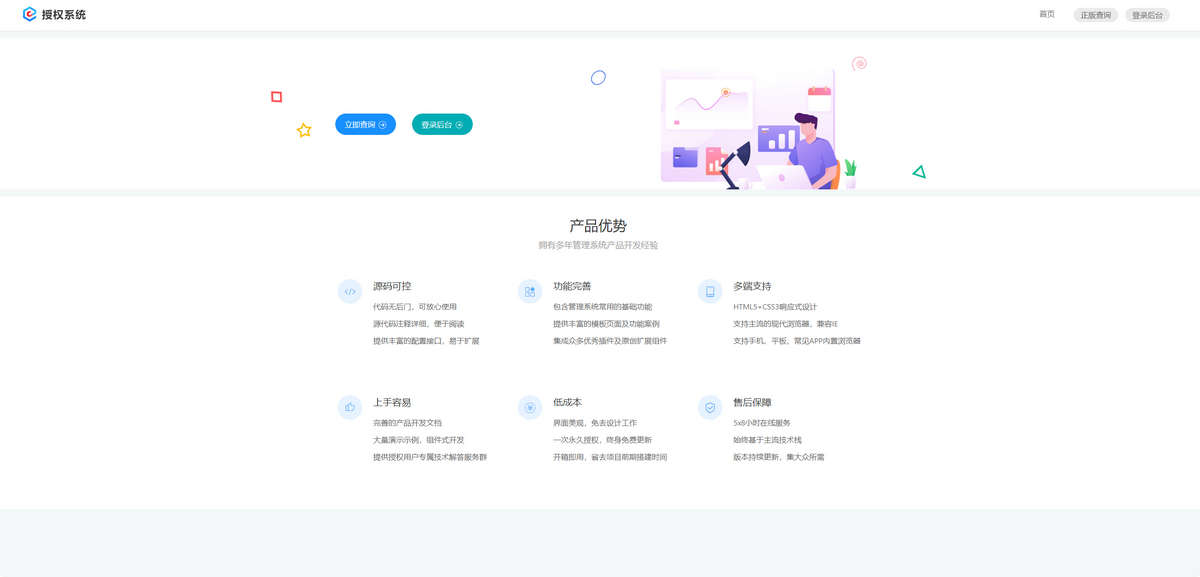Click the 上手容易 thumbs-up icon
1200x577 pixels.
[x=350, y=407]
